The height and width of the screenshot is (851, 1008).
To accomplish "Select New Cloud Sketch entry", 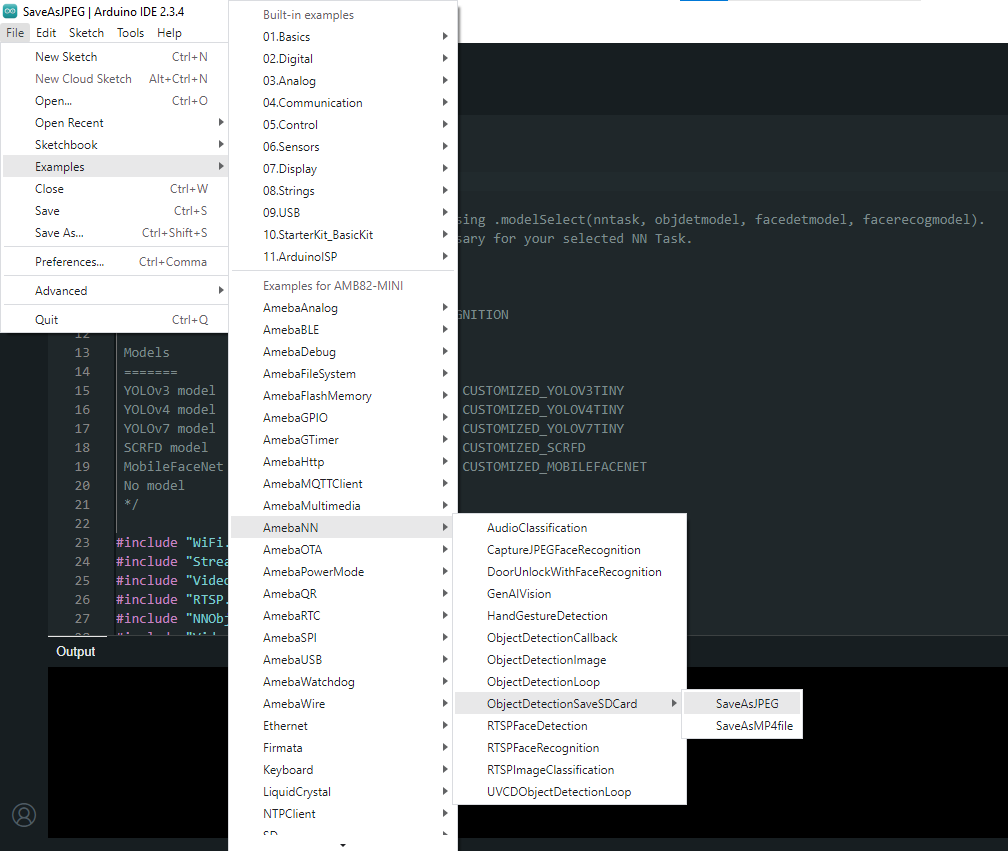I will 115,78.
